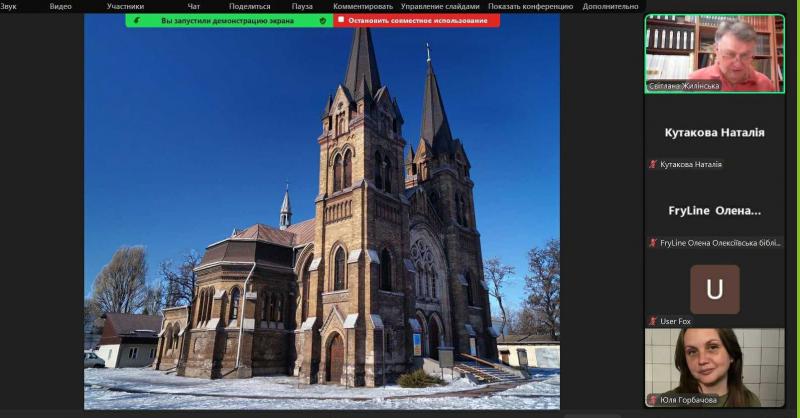
Task: Click the white stop square in red button
Action: [x=341, y=20]
